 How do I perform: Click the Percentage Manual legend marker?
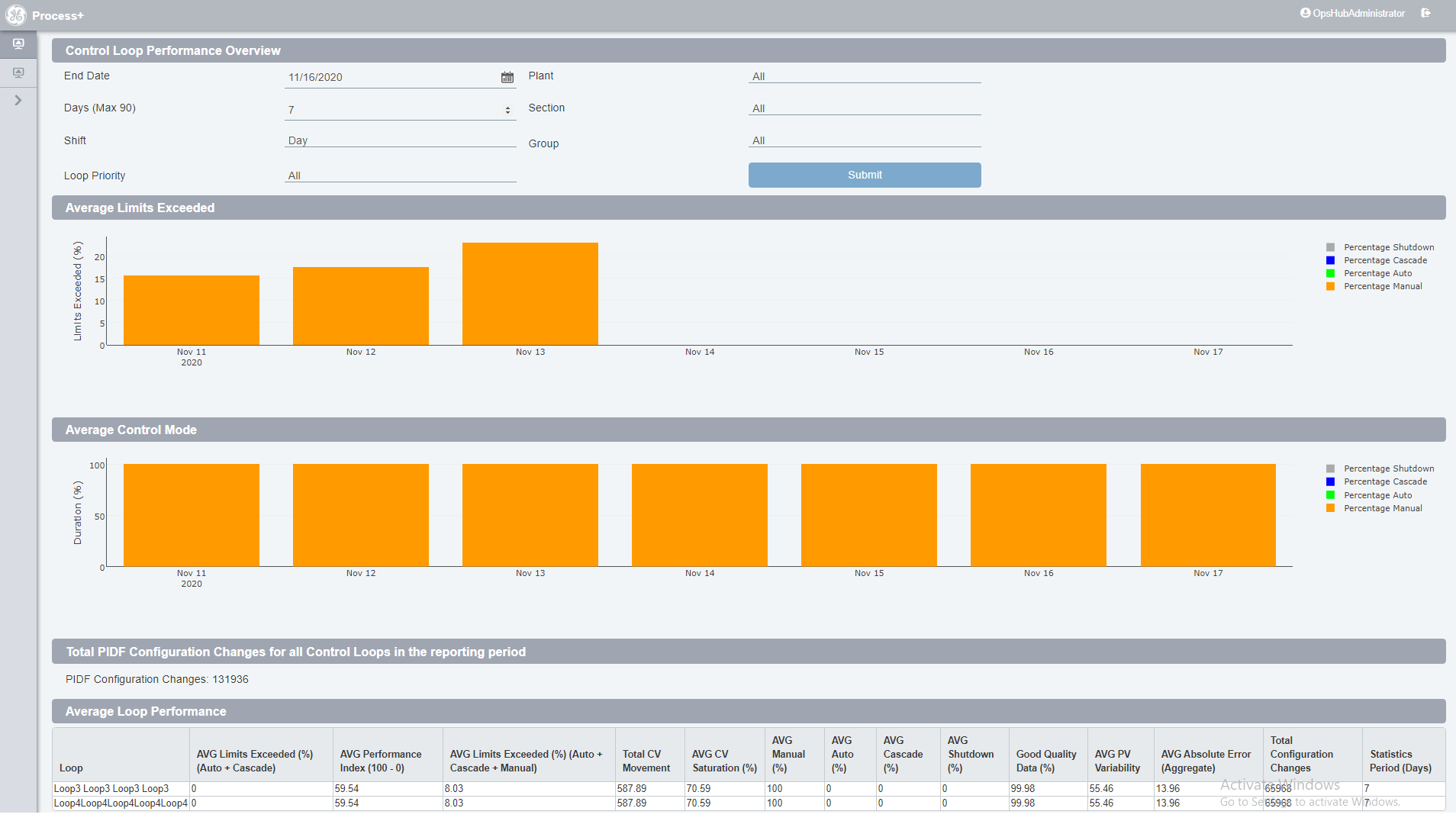coord(1331,286)
